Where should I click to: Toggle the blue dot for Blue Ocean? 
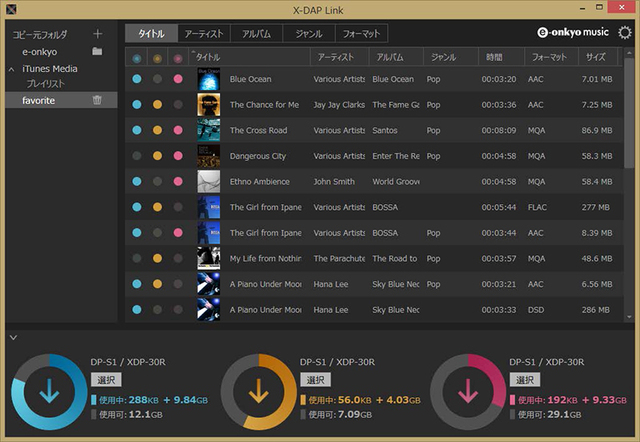pyautogui.click(x=137, y=78)
